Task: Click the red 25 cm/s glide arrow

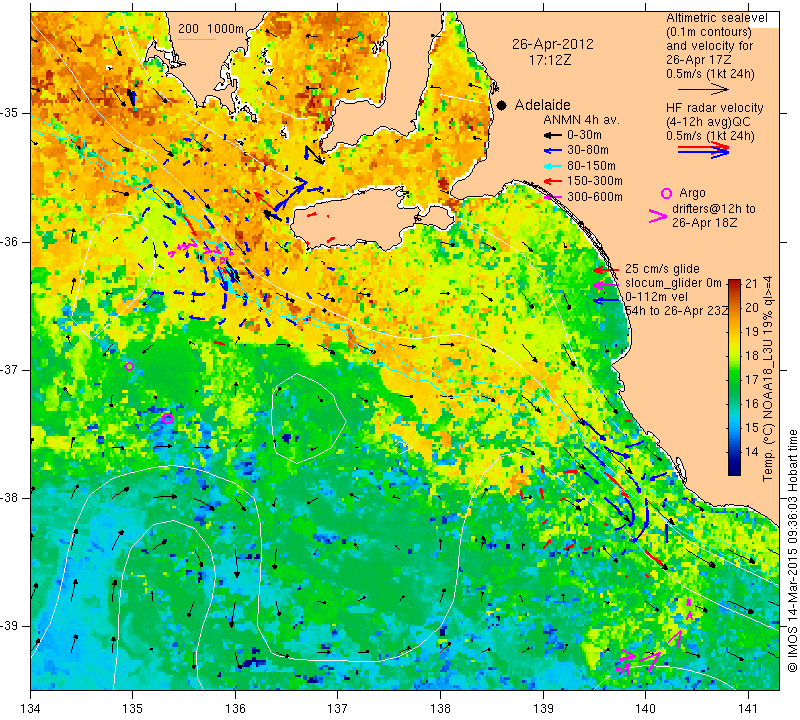Action: 606,269
